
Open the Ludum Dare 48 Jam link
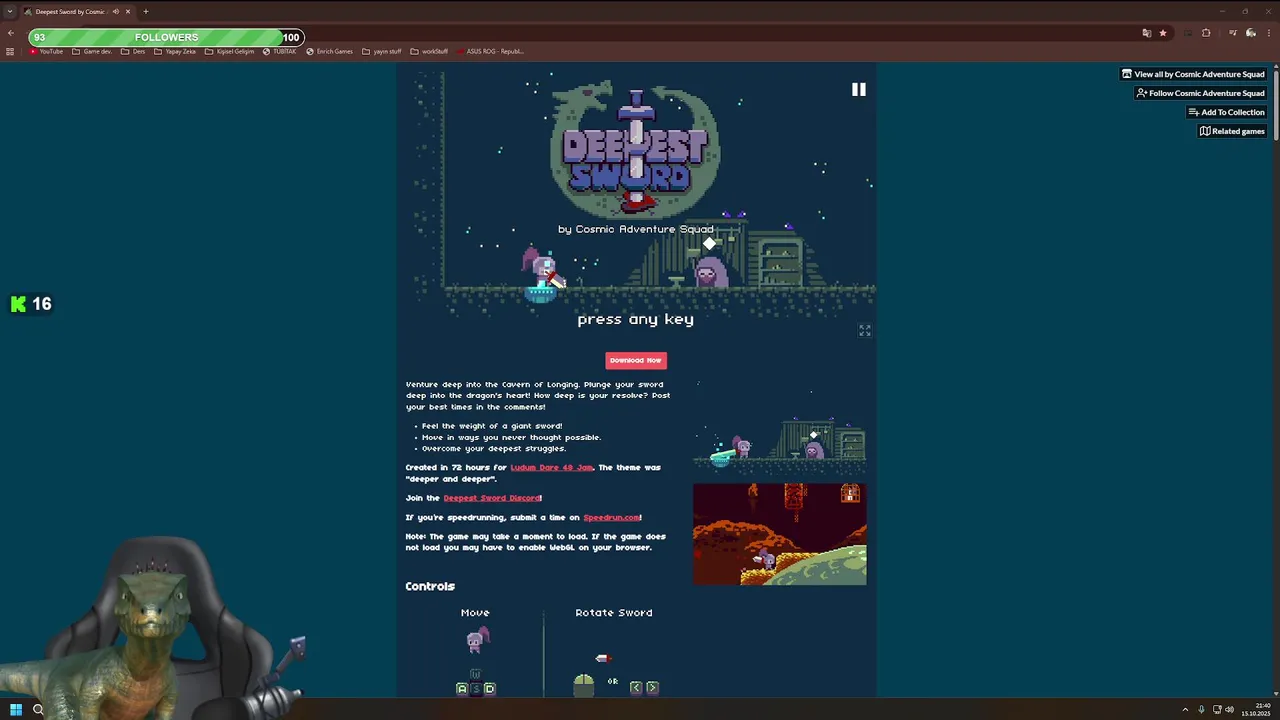tap(551, 467)
